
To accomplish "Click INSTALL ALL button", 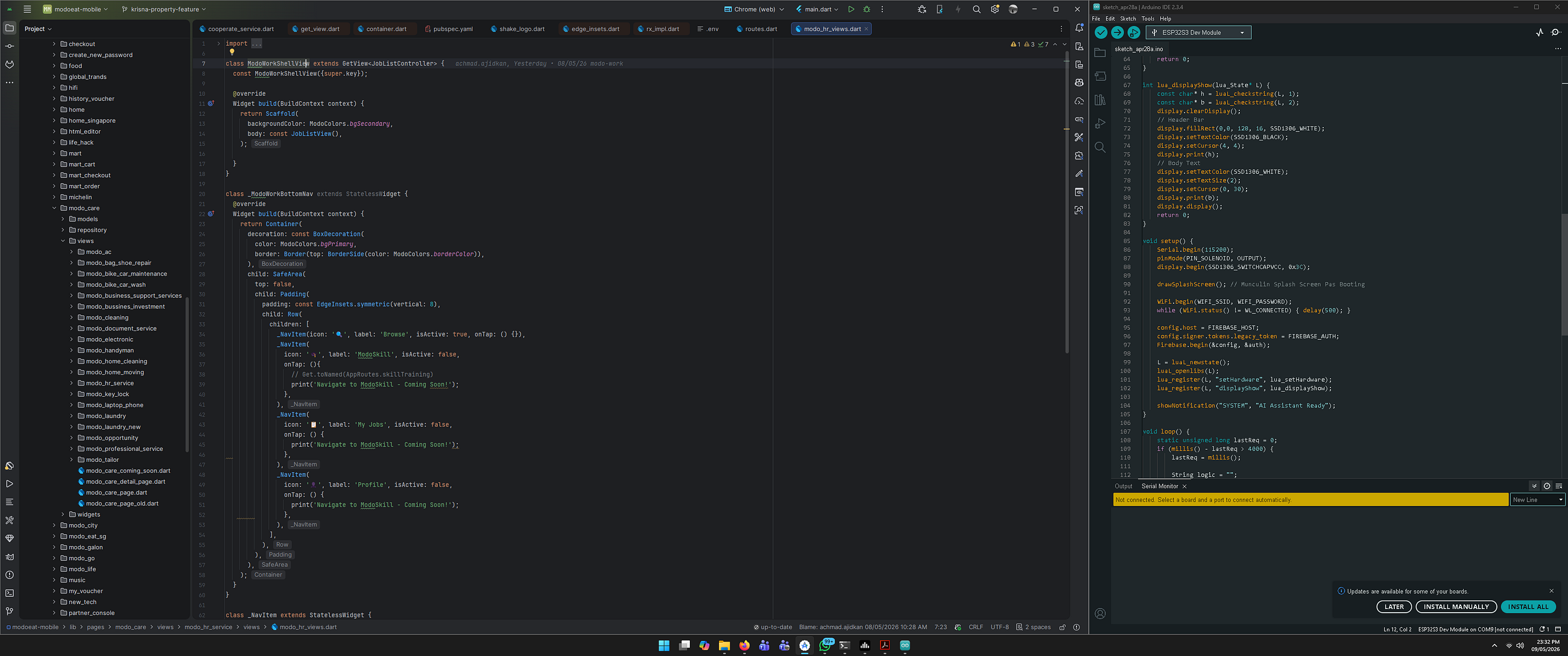I will point(1528,607).
